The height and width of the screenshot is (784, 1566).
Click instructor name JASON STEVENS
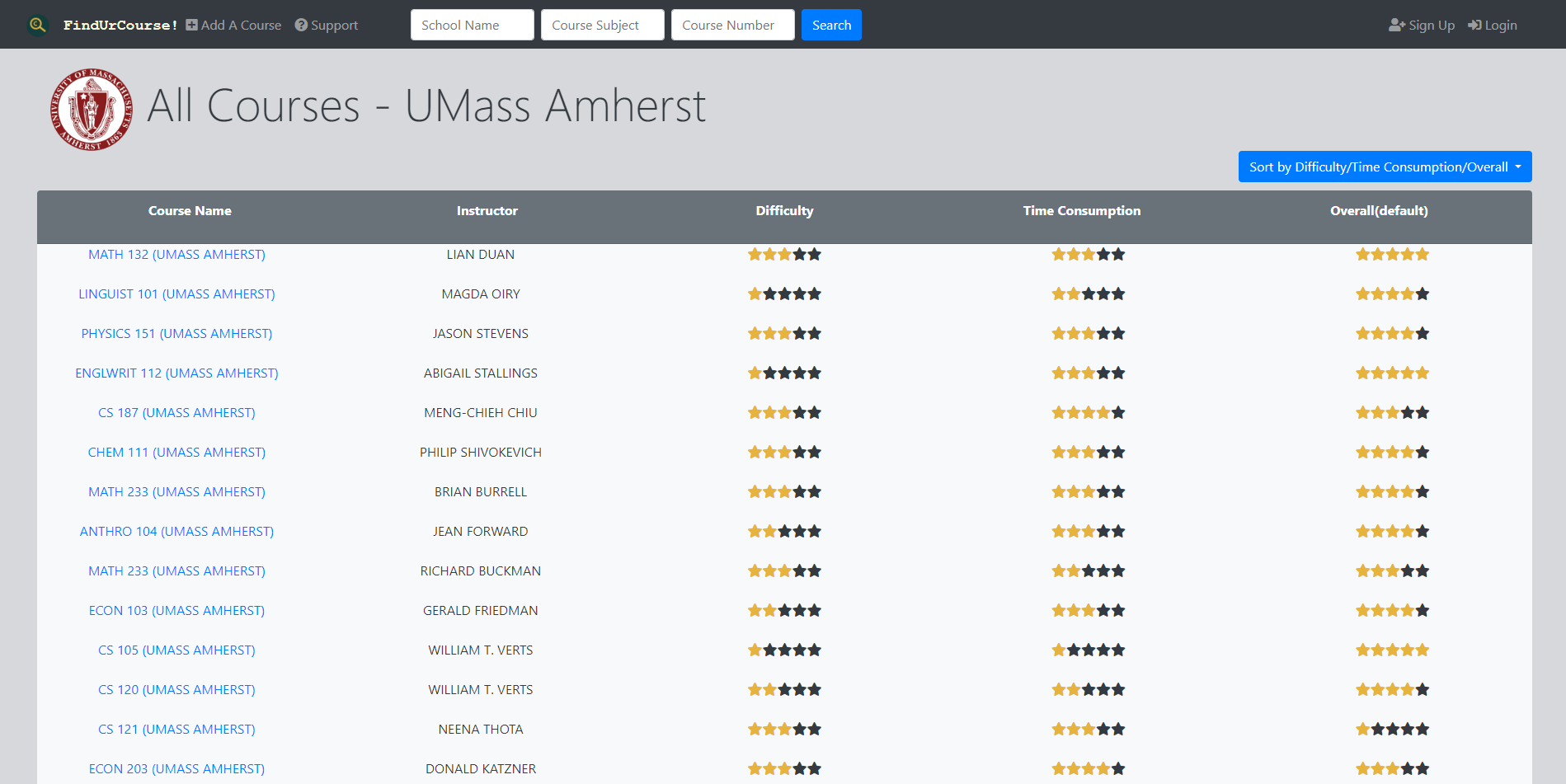[481, 334]
